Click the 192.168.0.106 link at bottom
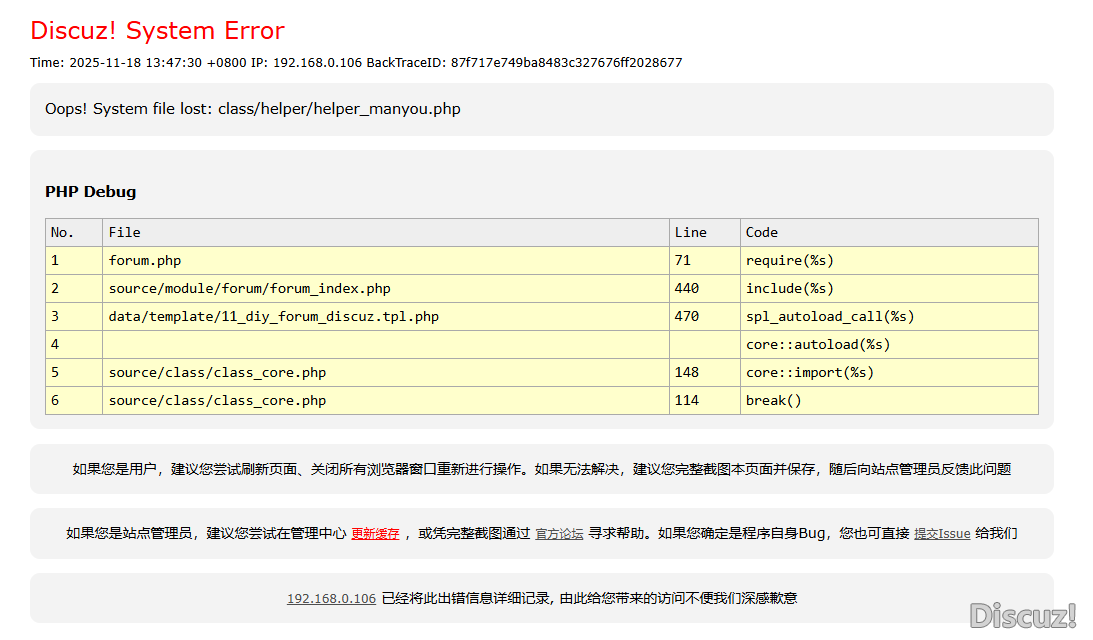This screenshot has width=1093, height=640. coord(331,599)
